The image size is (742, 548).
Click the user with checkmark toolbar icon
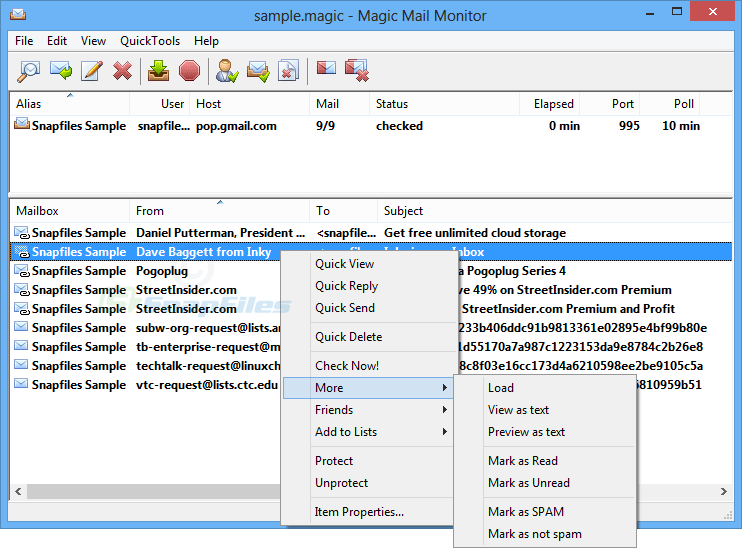(227, 71)
